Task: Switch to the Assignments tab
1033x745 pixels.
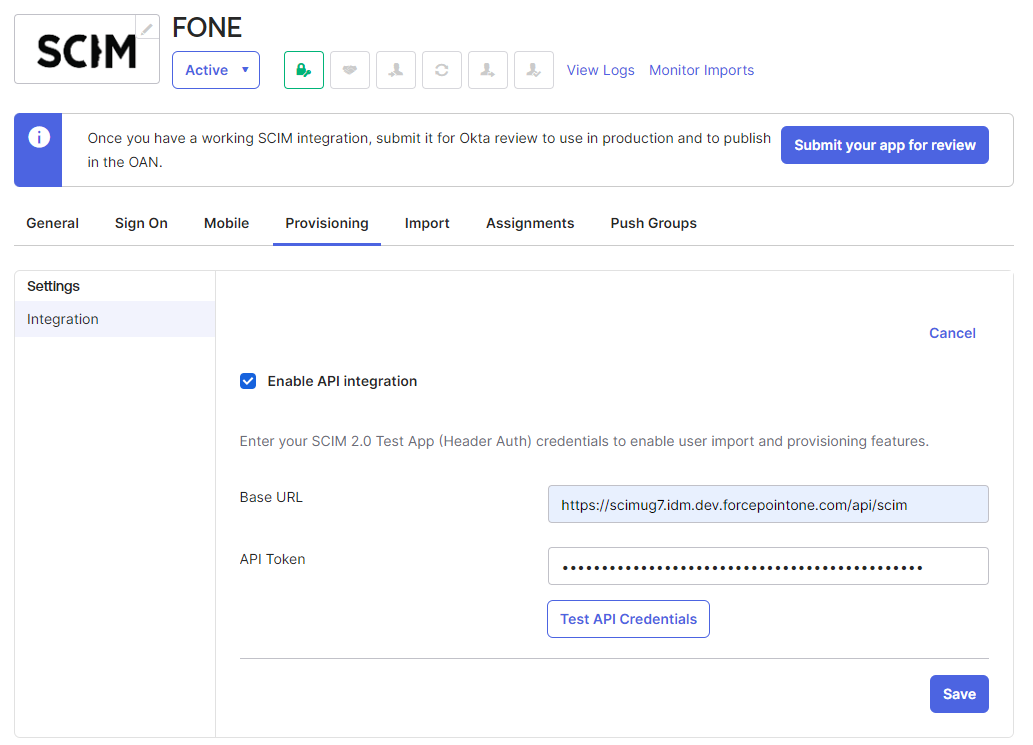Action: (x=530, y=223)
